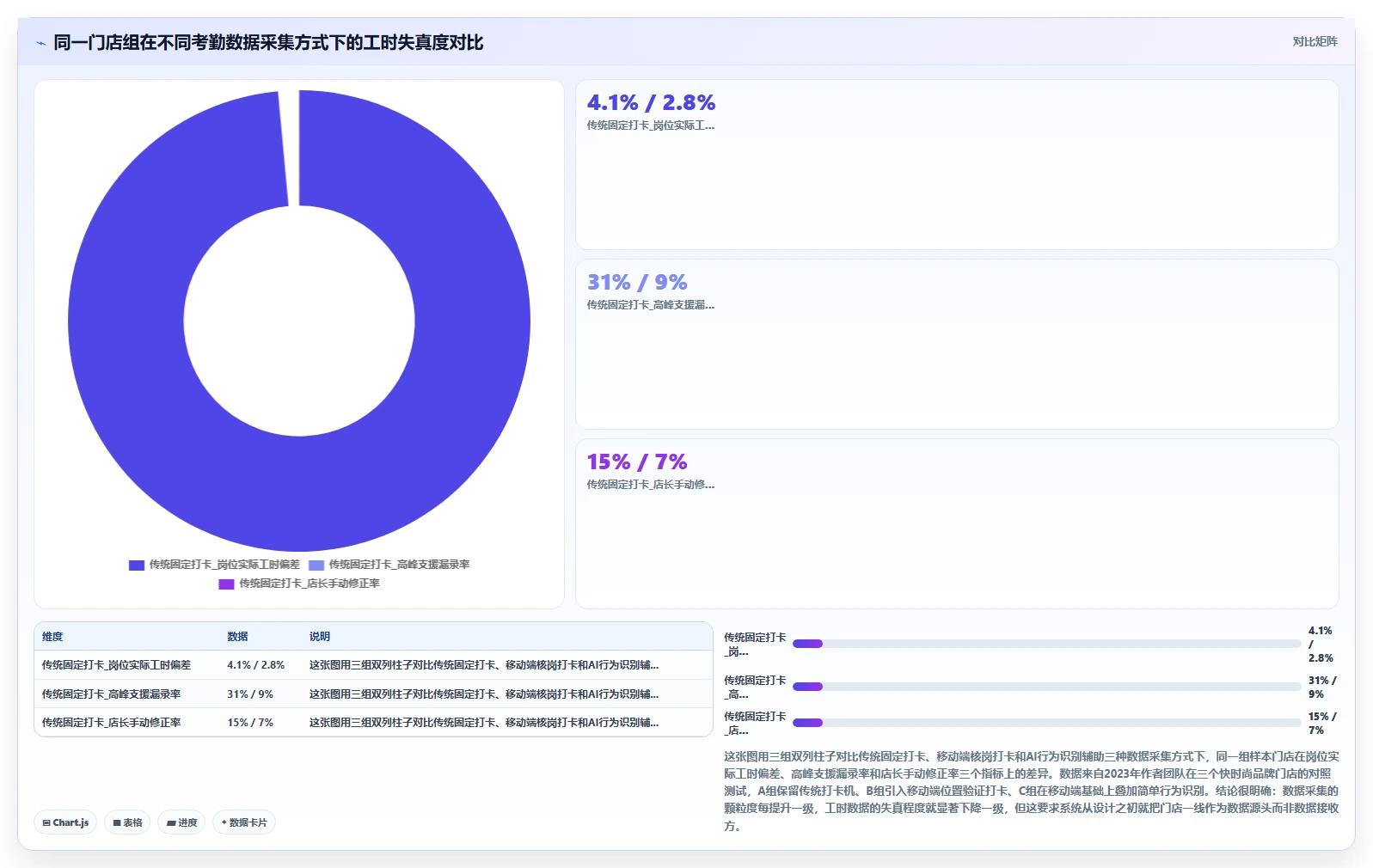The width and height of the screenshot is (1373, 868).
Task: Click the 31% / 9% data card
Action: tap(957, 345)
